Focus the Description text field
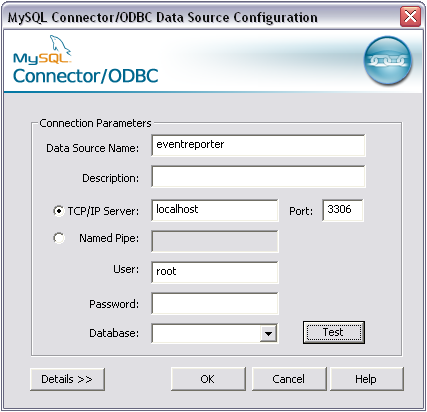 (x=258, y=177)
